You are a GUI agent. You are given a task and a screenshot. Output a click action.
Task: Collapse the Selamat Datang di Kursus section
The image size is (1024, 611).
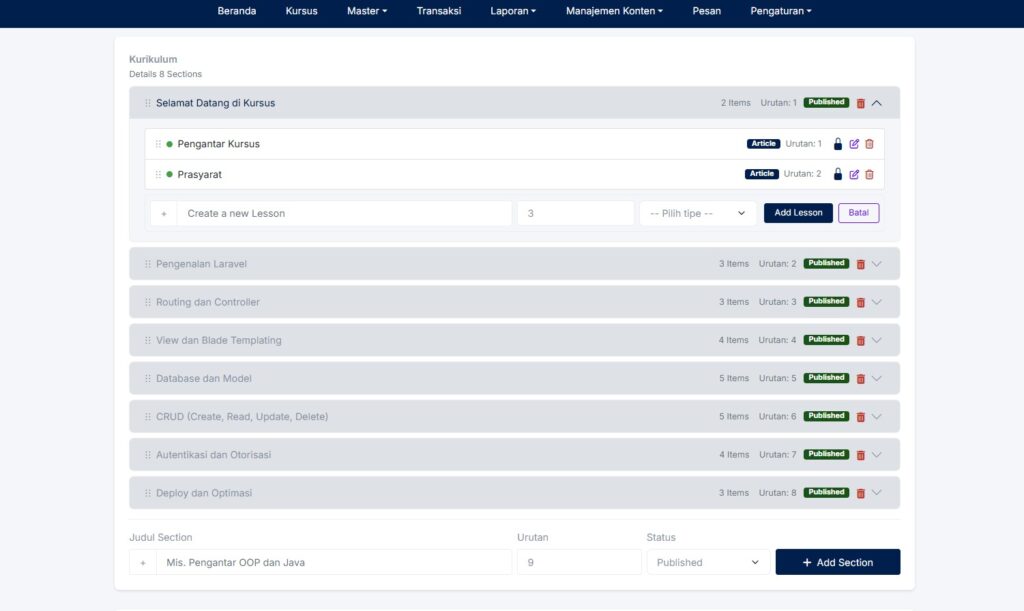(877, 103)
